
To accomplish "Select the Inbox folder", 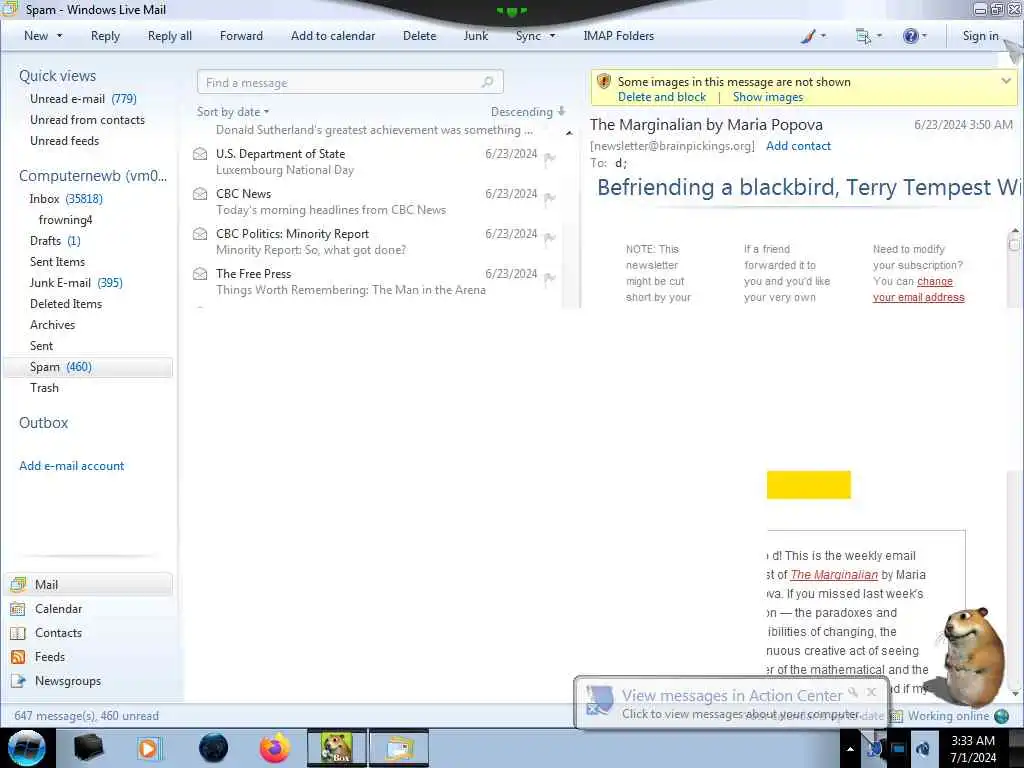I will [66, 199].
